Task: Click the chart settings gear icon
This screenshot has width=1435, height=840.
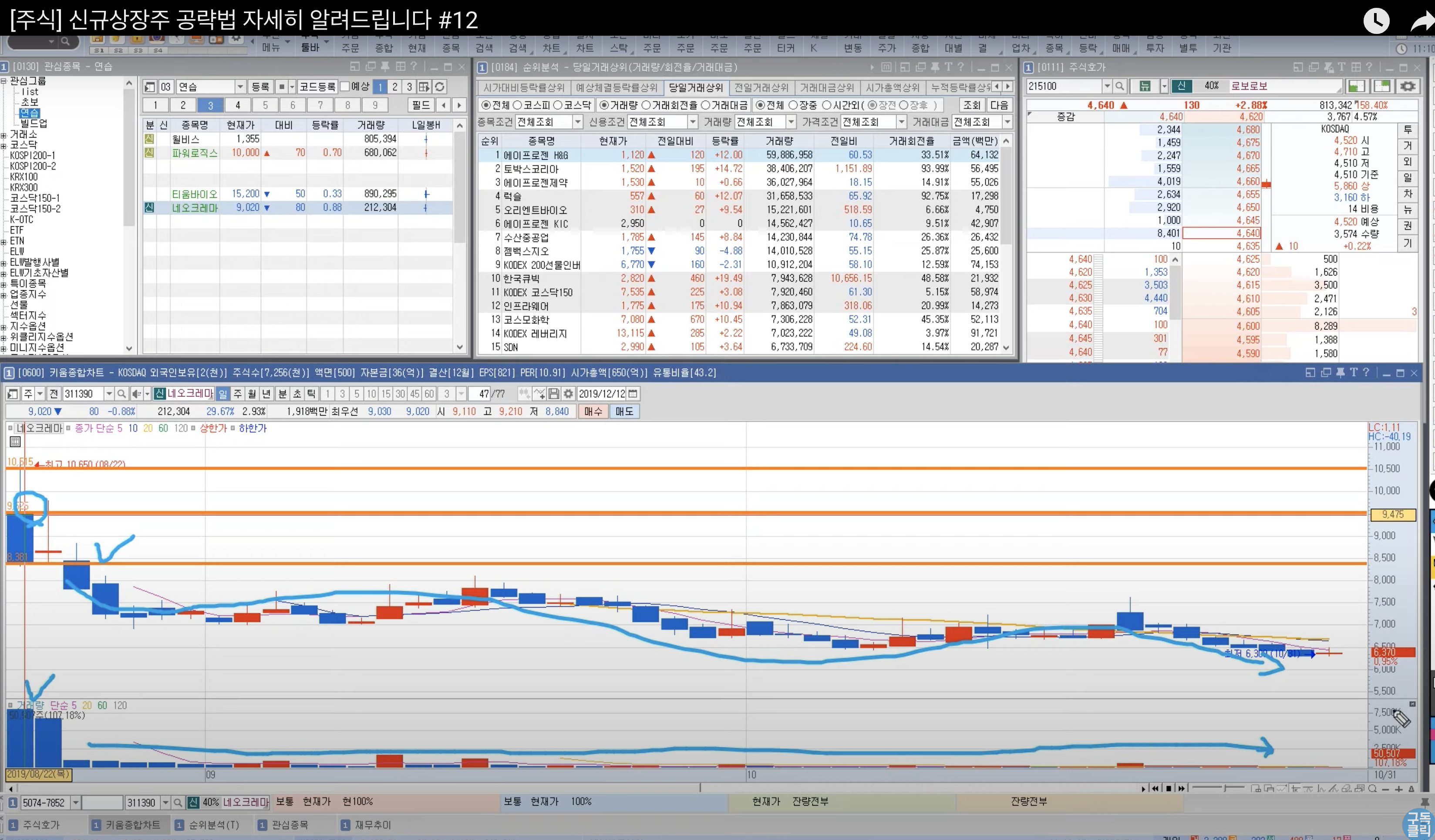Action: (568, 394)
